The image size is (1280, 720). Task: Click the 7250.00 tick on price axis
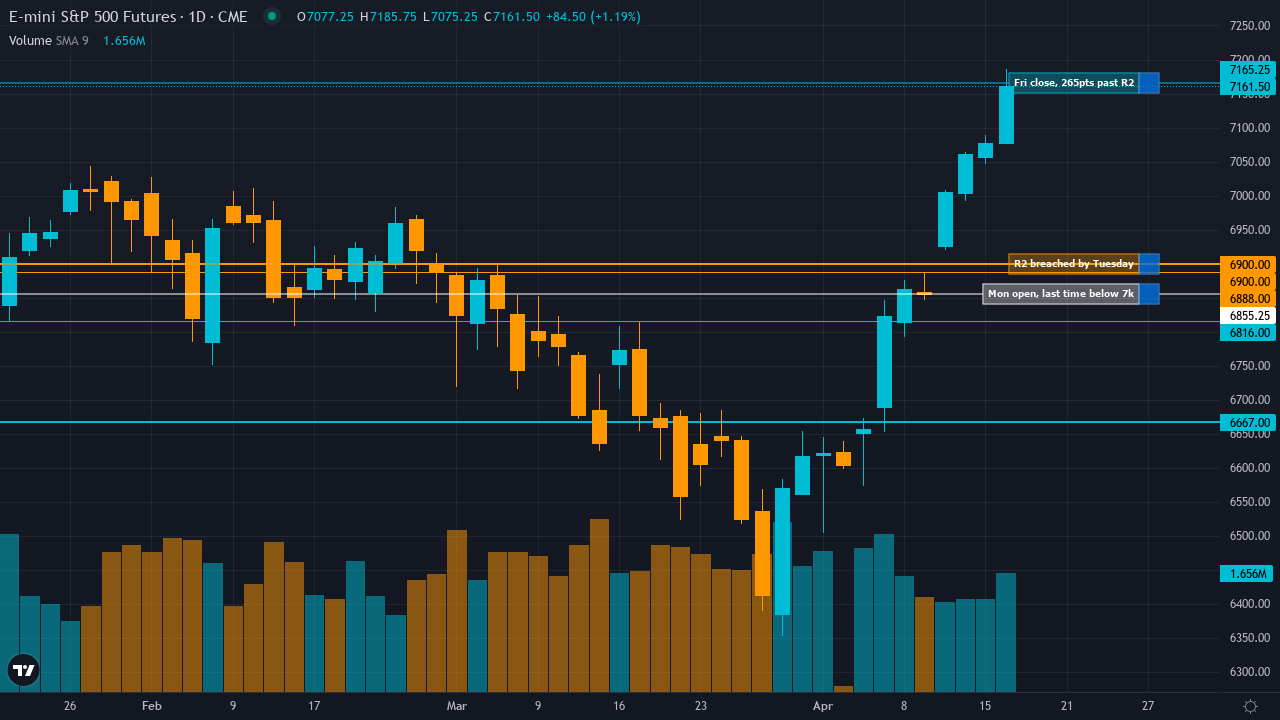point(1250,26)
